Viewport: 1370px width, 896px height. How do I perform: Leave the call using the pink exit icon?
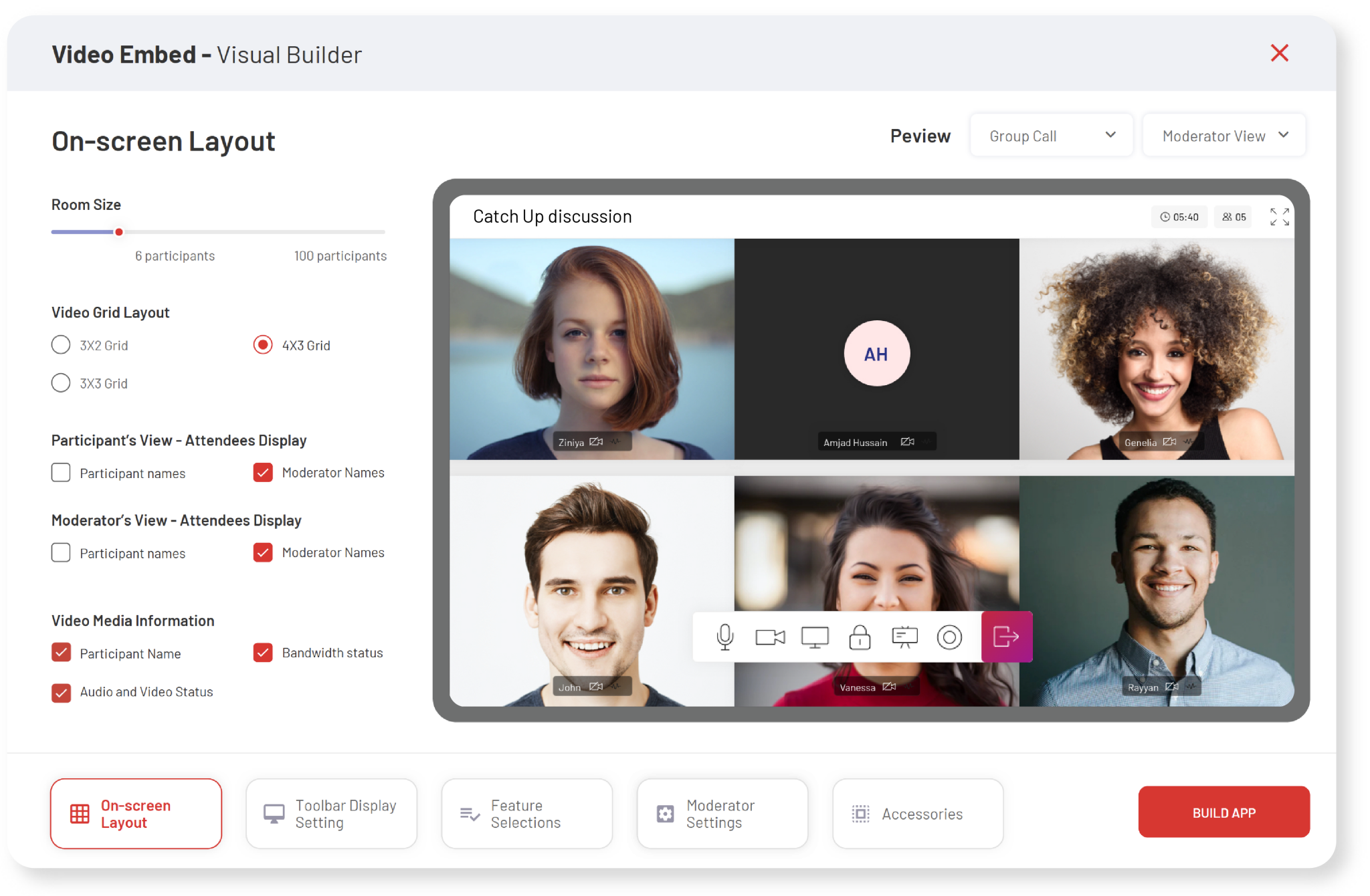1006,637
